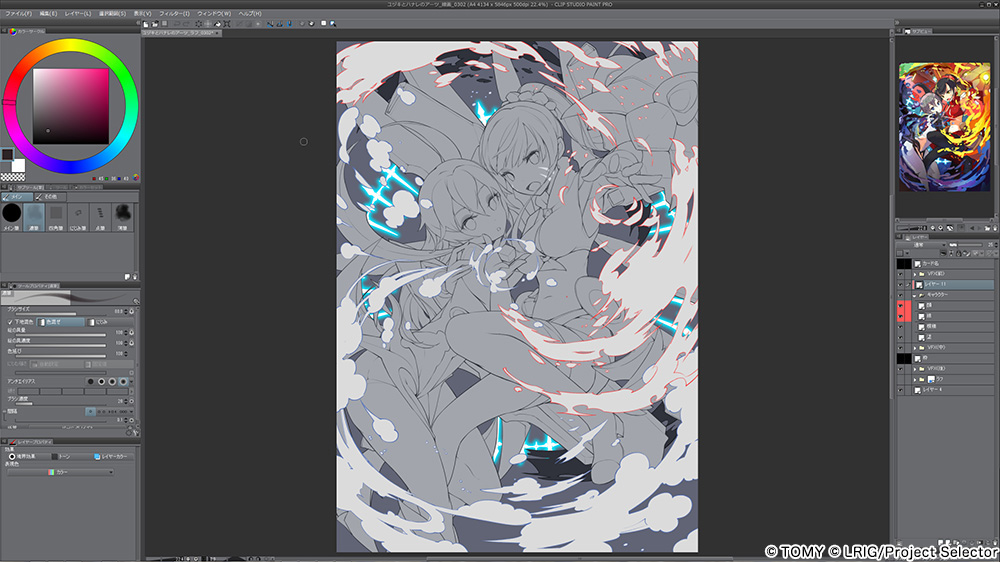Viewport: 1000px width, 562px height.
Task: Click the Redo arrow in toolbar
Action: (x=186, y=24)
